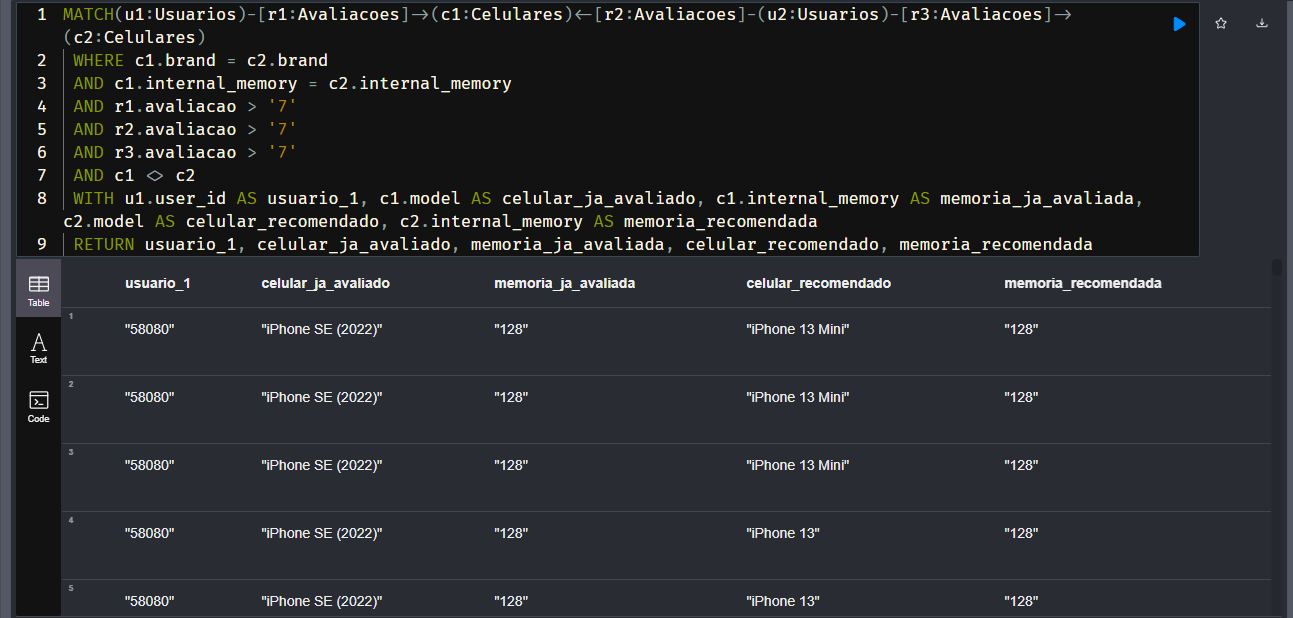The height and width of the screenshot is (618, 1293).
Task: Click line number 1 in editor gutter
Action: coord(41,15)
